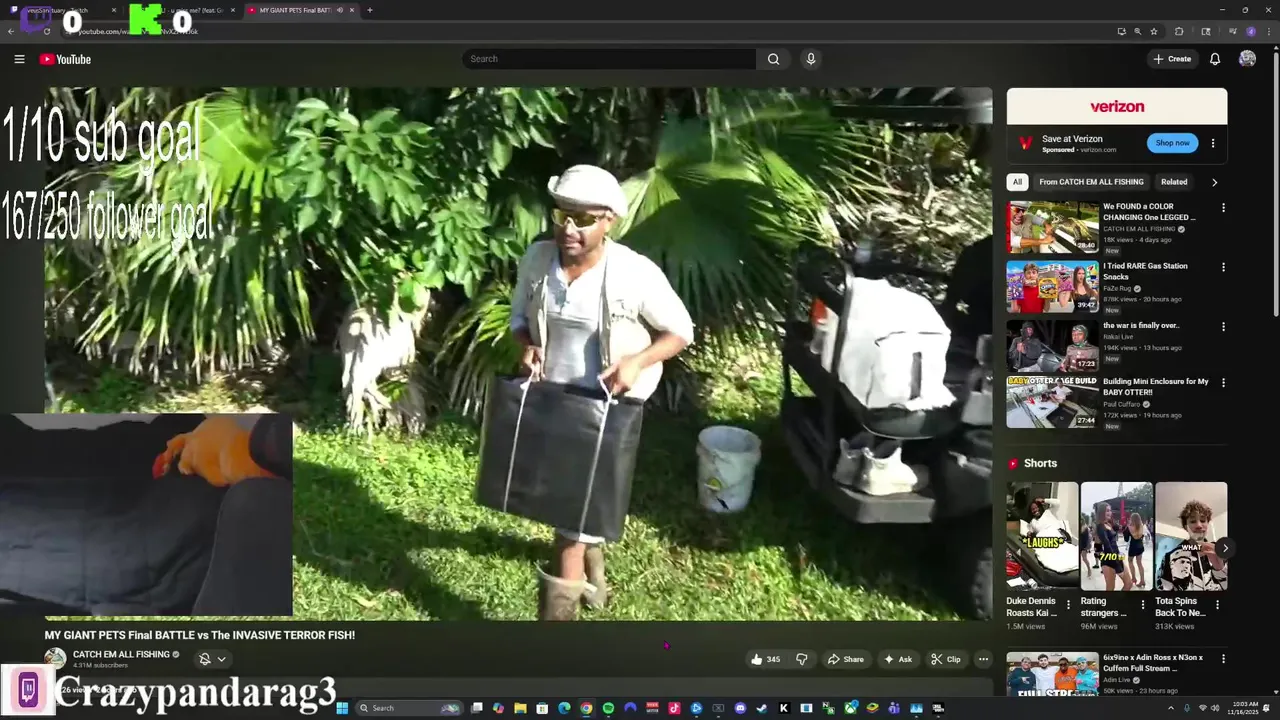Image resolution: width=1280 pixels, height=720 pixels.
Task: Open the CATCH EM ALL FISHING channel name
Action: click(121, 654)
